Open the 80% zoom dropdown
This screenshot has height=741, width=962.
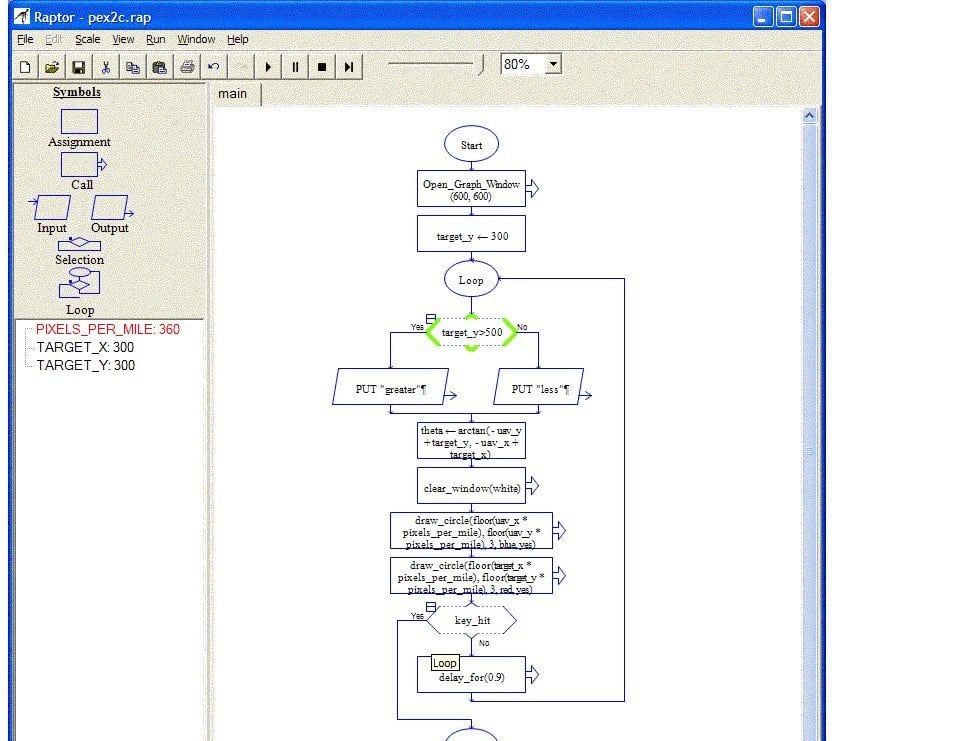point(553,64)
